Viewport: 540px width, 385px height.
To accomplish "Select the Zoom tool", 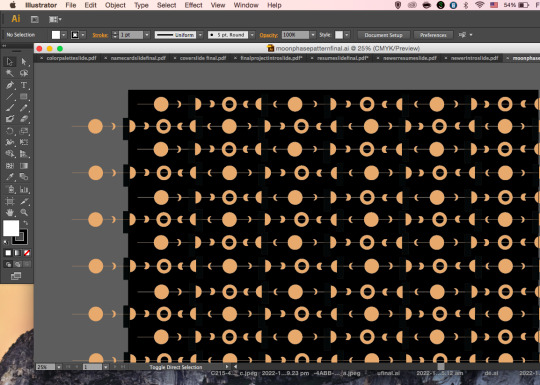I will click(x=24, y=212).
